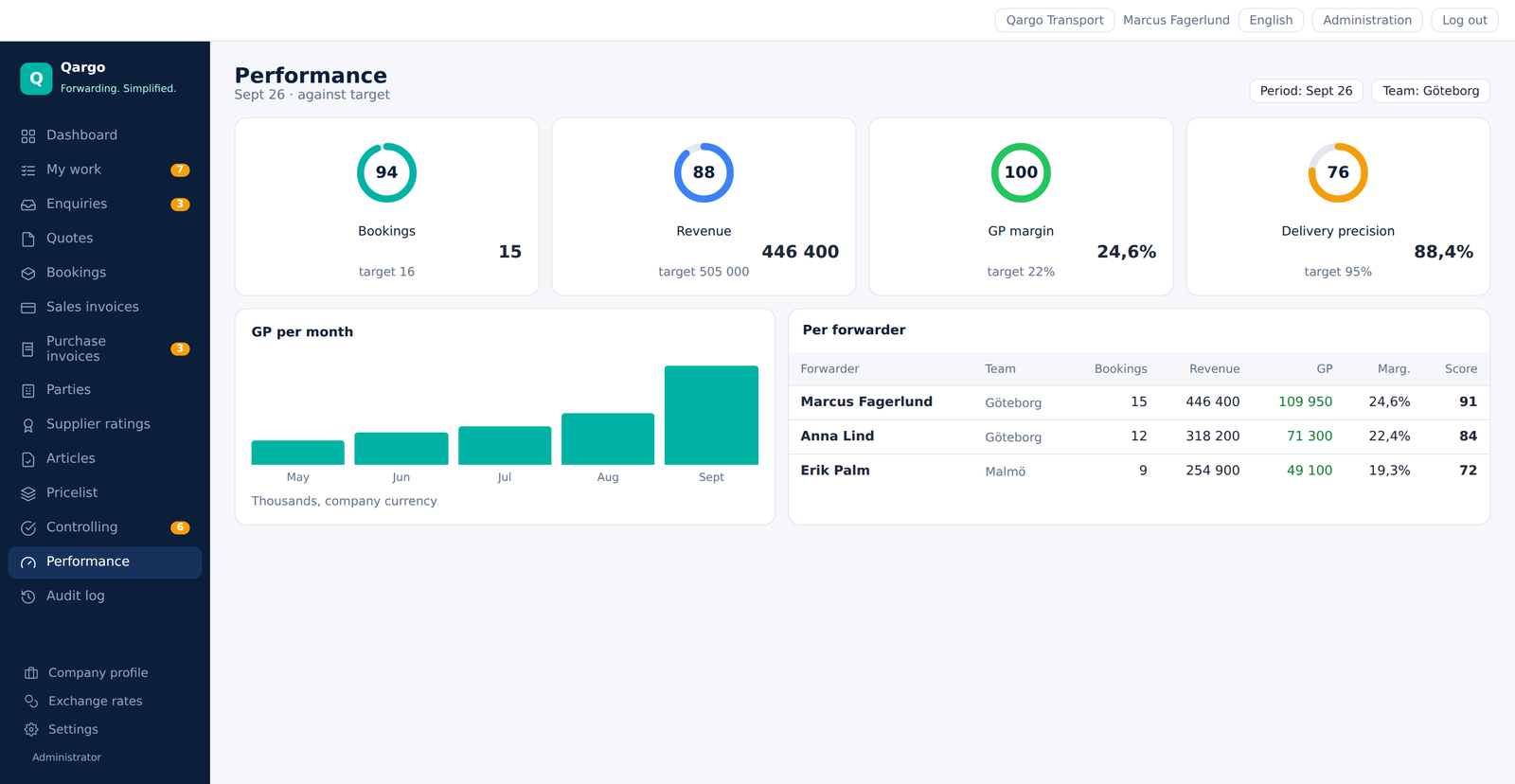Click the Marcus Fagerlund user link
1515x784 pixels.
click(1176, 20)
